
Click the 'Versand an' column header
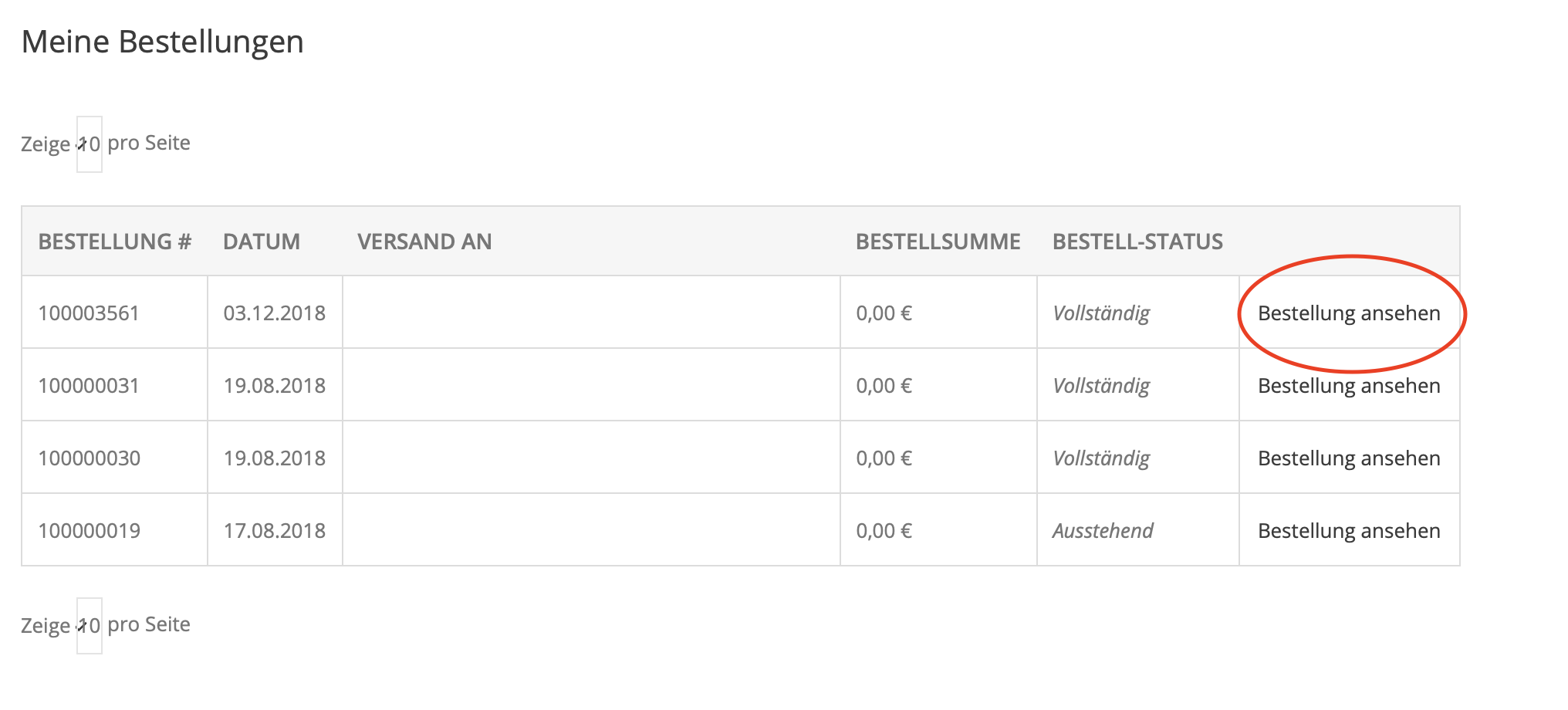coord(424,242)
